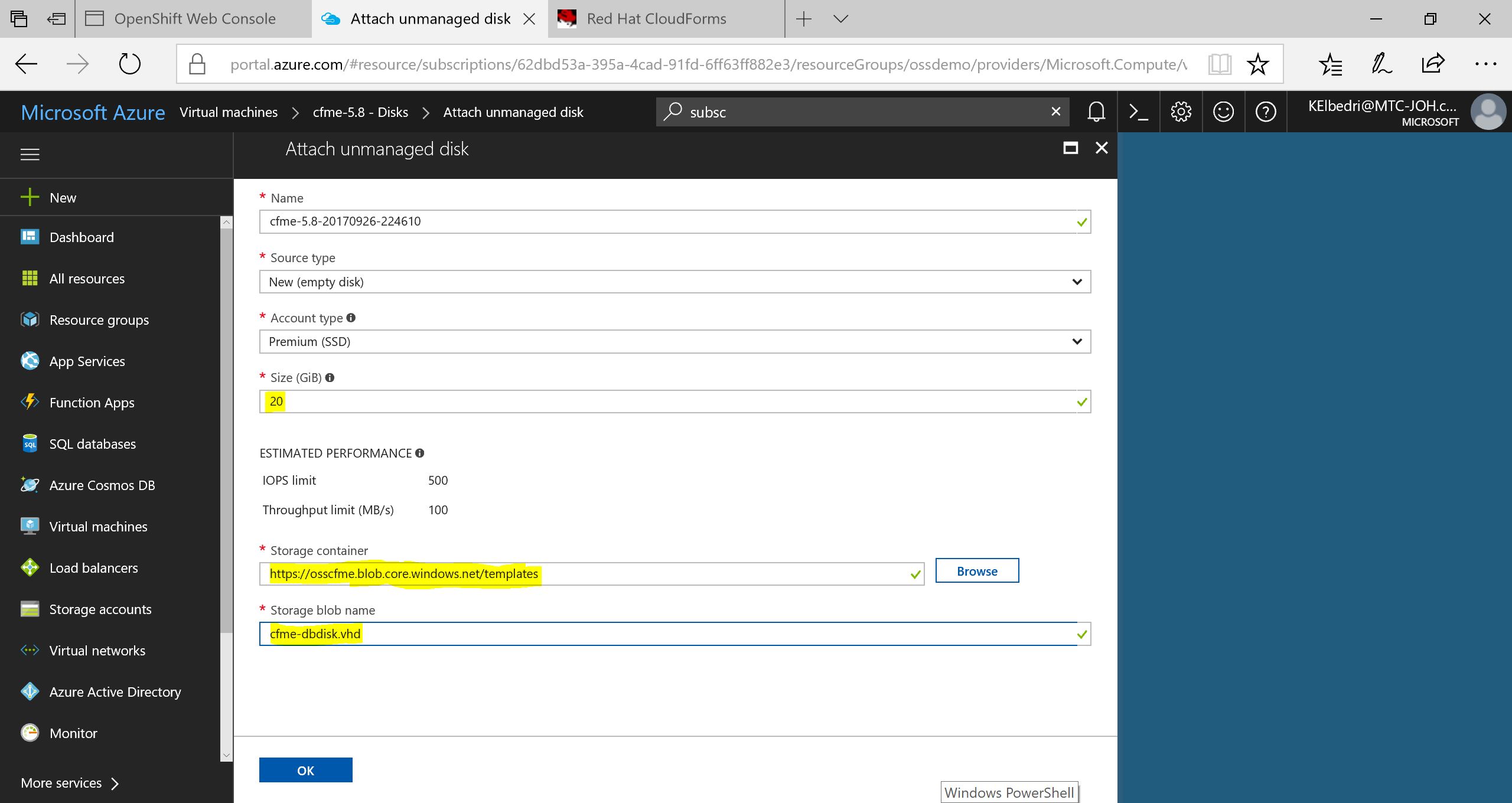1512x803 pixels.
Task: Open portal settings gear icon
Action: (1181, 112)
